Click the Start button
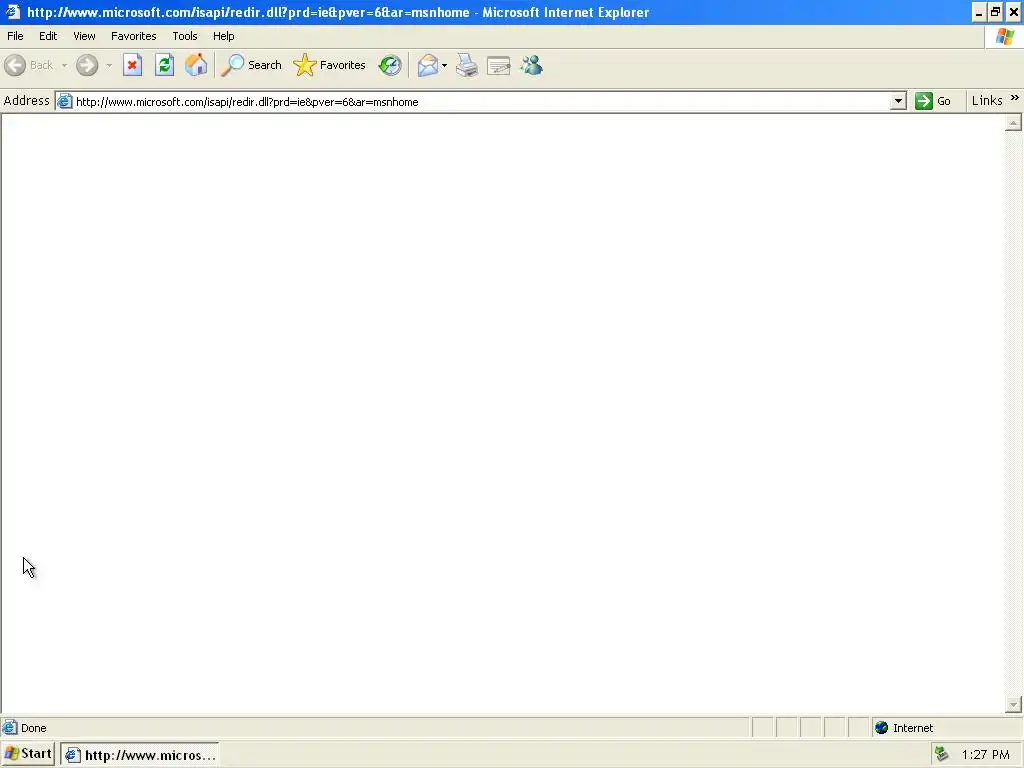Screen dimensions: 1024x768 27,754
